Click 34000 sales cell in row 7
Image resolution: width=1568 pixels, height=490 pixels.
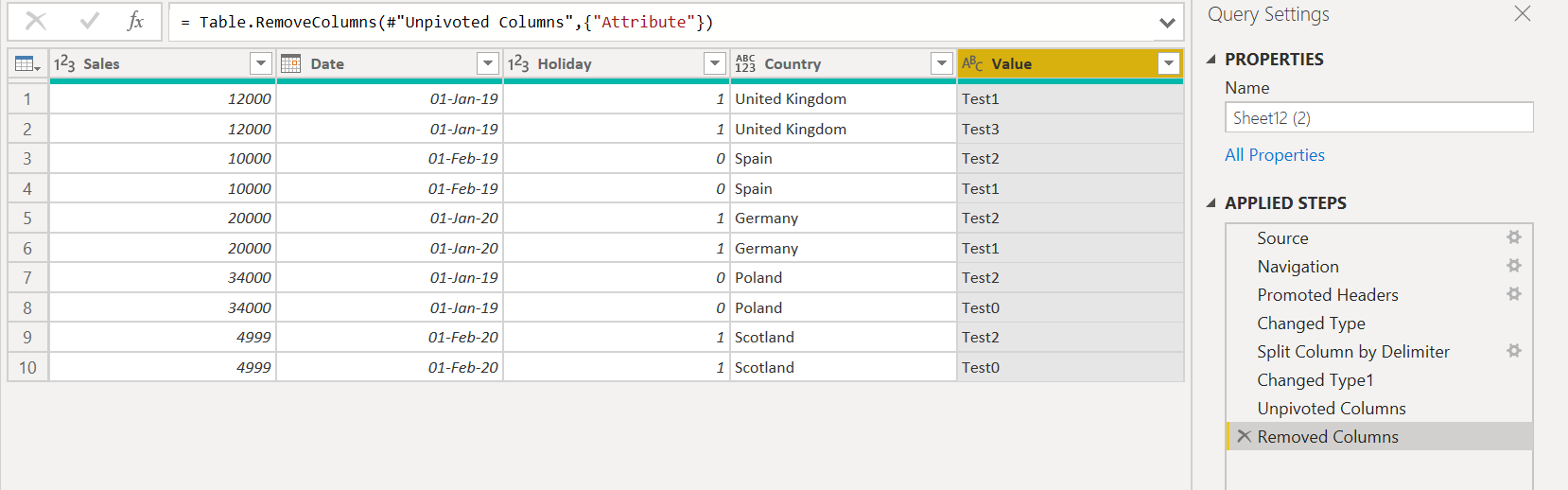click(163, 277)
